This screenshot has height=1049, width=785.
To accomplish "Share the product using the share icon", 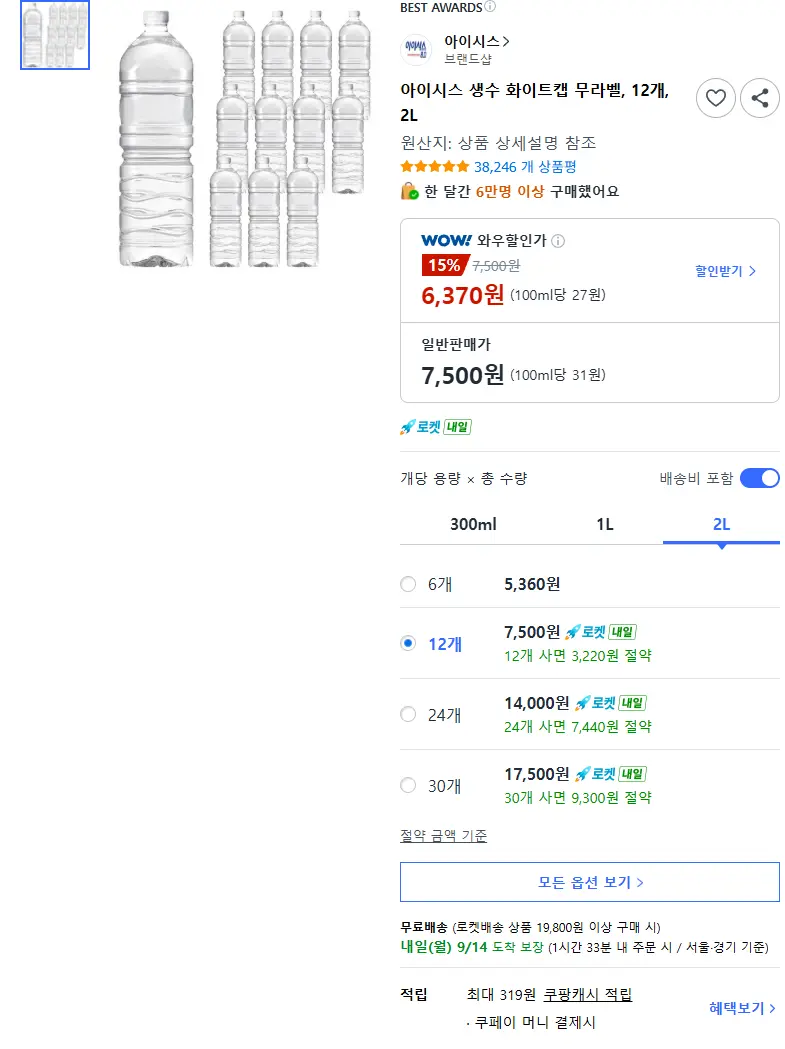I will click(x=760, y=98).
